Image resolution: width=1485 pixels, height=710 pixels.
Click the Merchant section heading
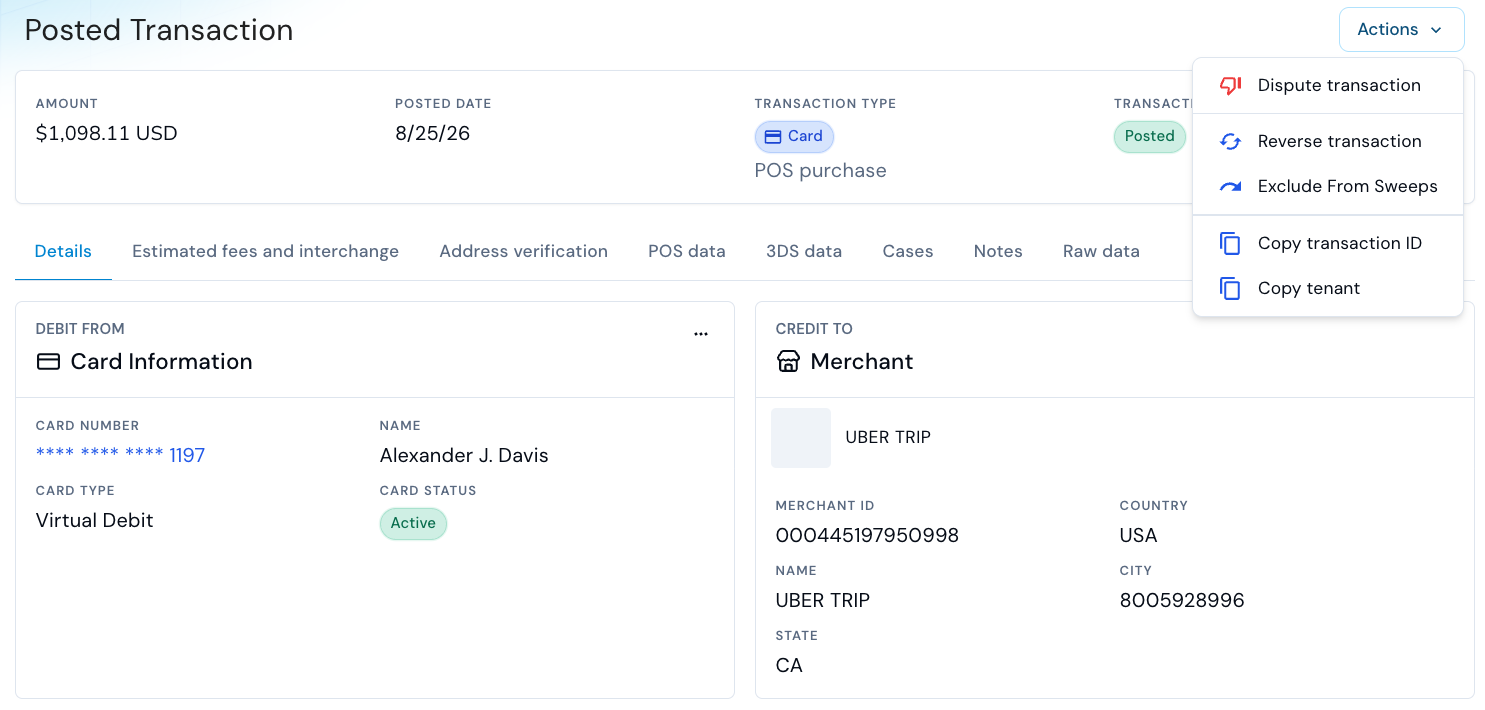click(862, 362)
